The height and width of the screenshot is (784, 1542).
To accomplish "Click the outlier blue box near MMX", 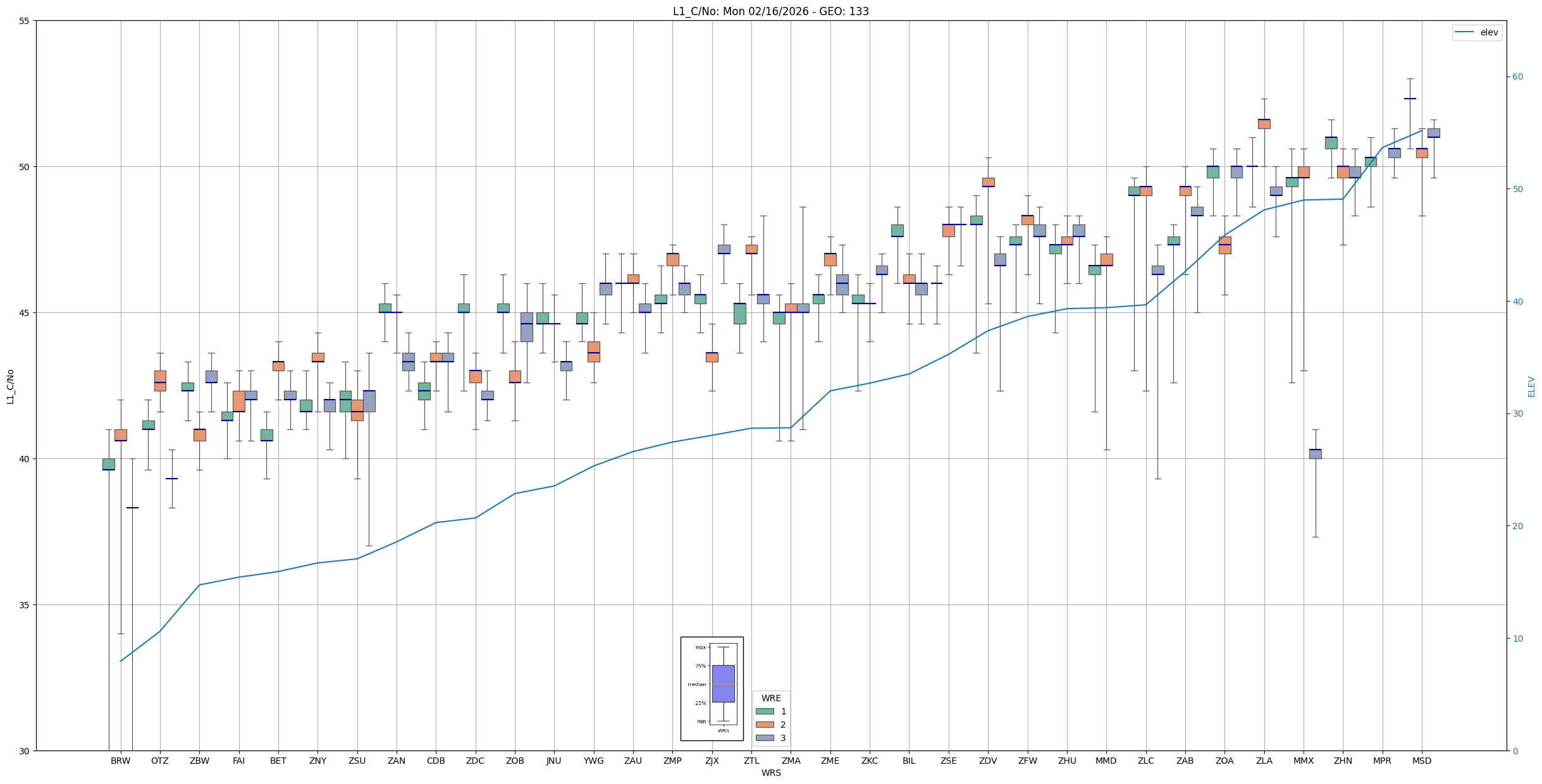I will point(1315,453).
